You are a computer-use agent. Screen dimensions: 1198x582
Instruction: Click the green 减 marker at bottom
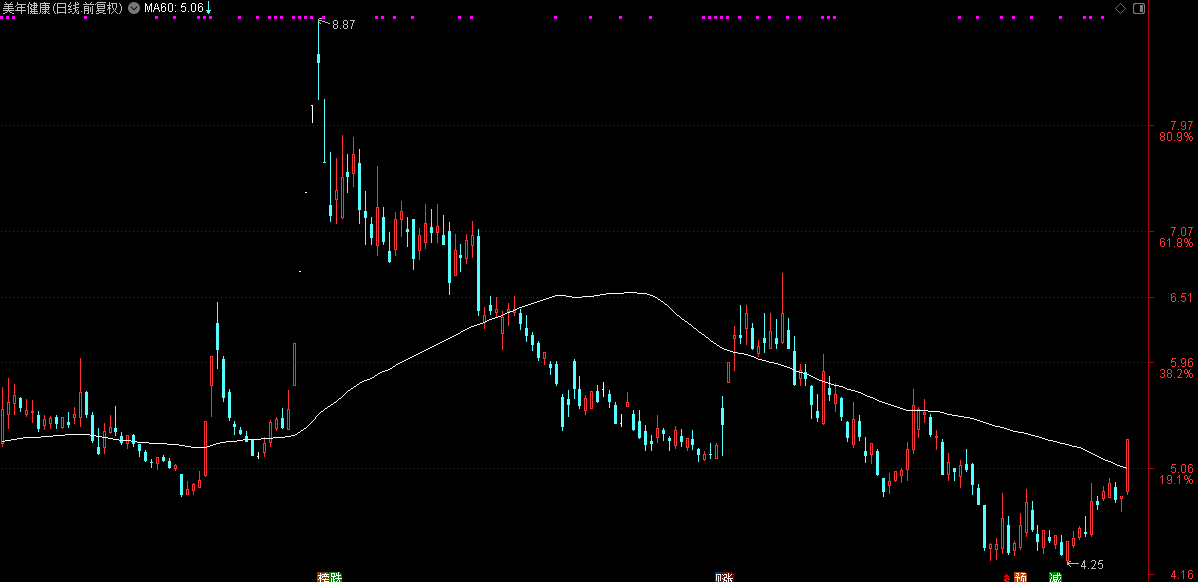click(1056, 577)
